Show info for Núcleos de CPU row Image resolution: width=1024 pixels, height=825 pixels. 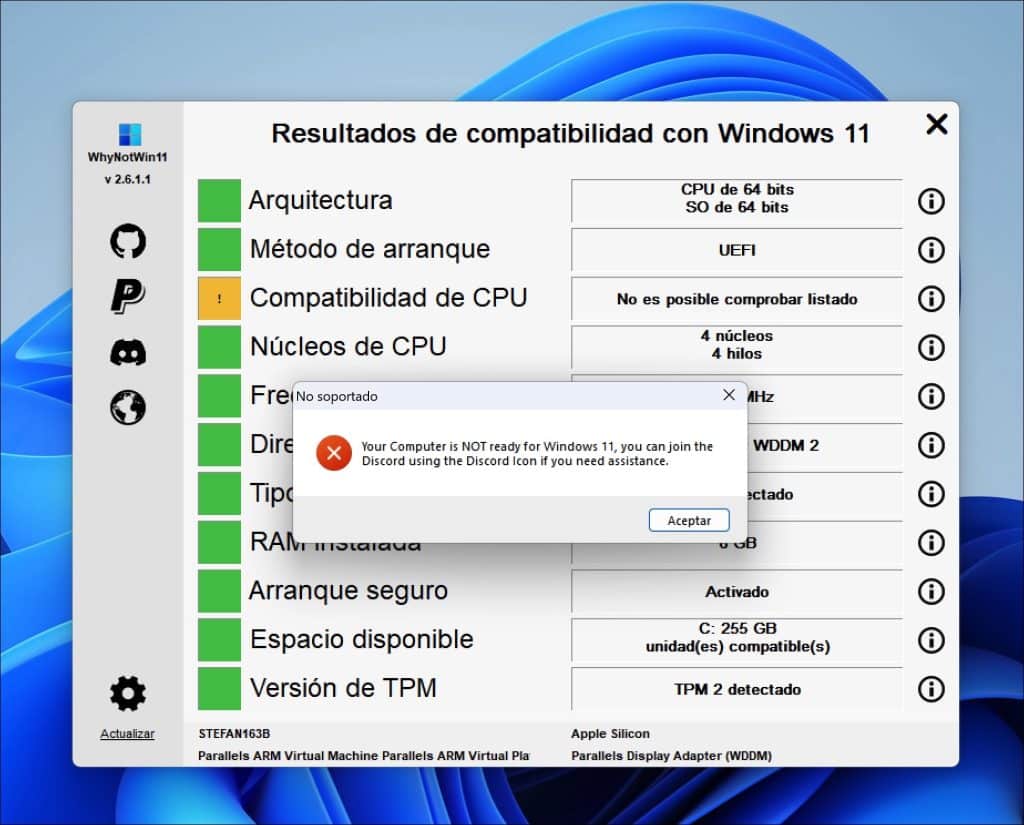[931, 347]
